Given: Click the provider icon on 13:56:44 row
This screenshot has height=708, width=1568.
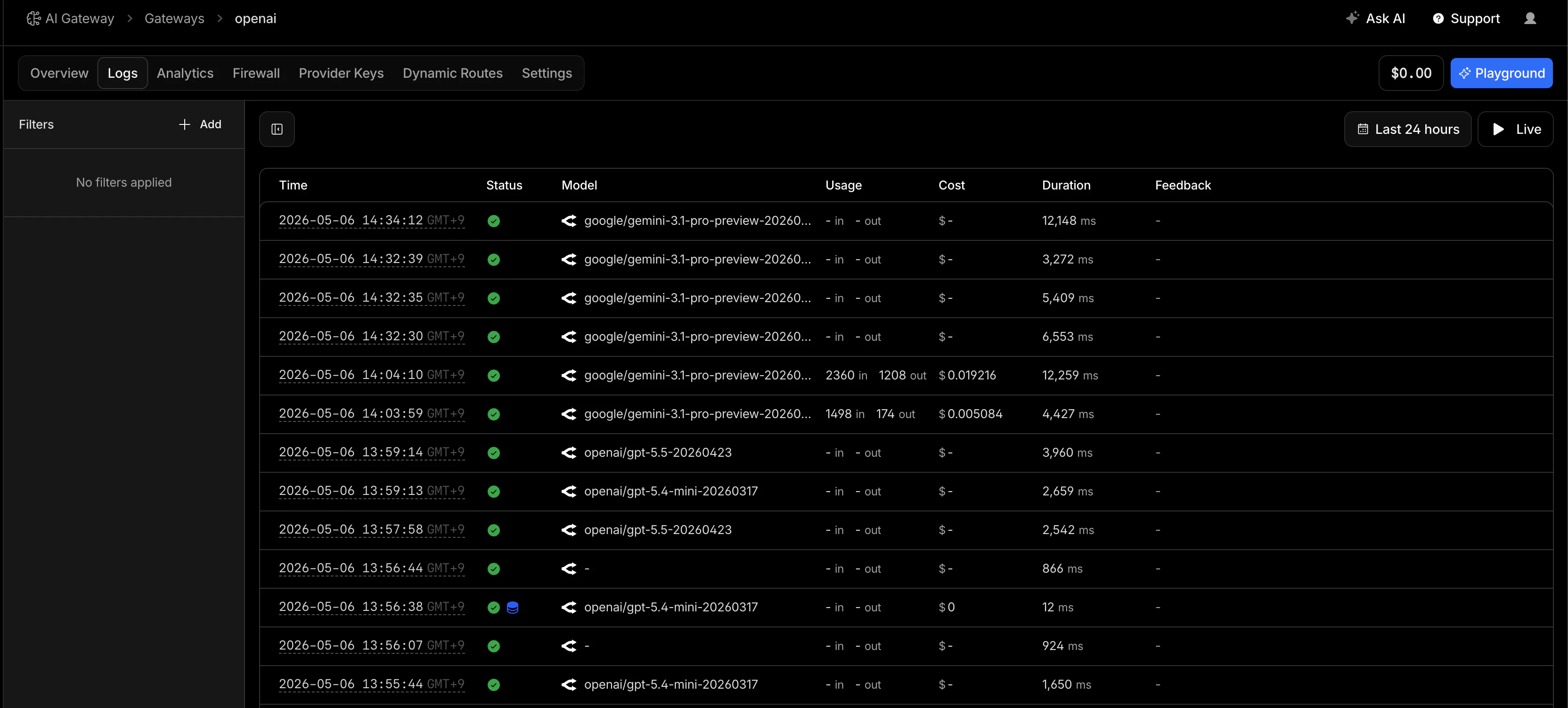Looking at the screenshot, I should click(x=569, y=568).
